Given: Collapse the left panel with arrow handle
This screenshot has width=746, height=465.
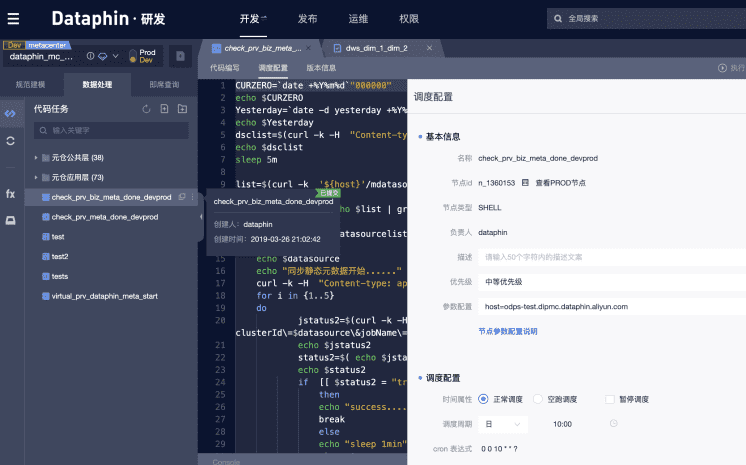Looking at the screenshot, I should (201, 217).
